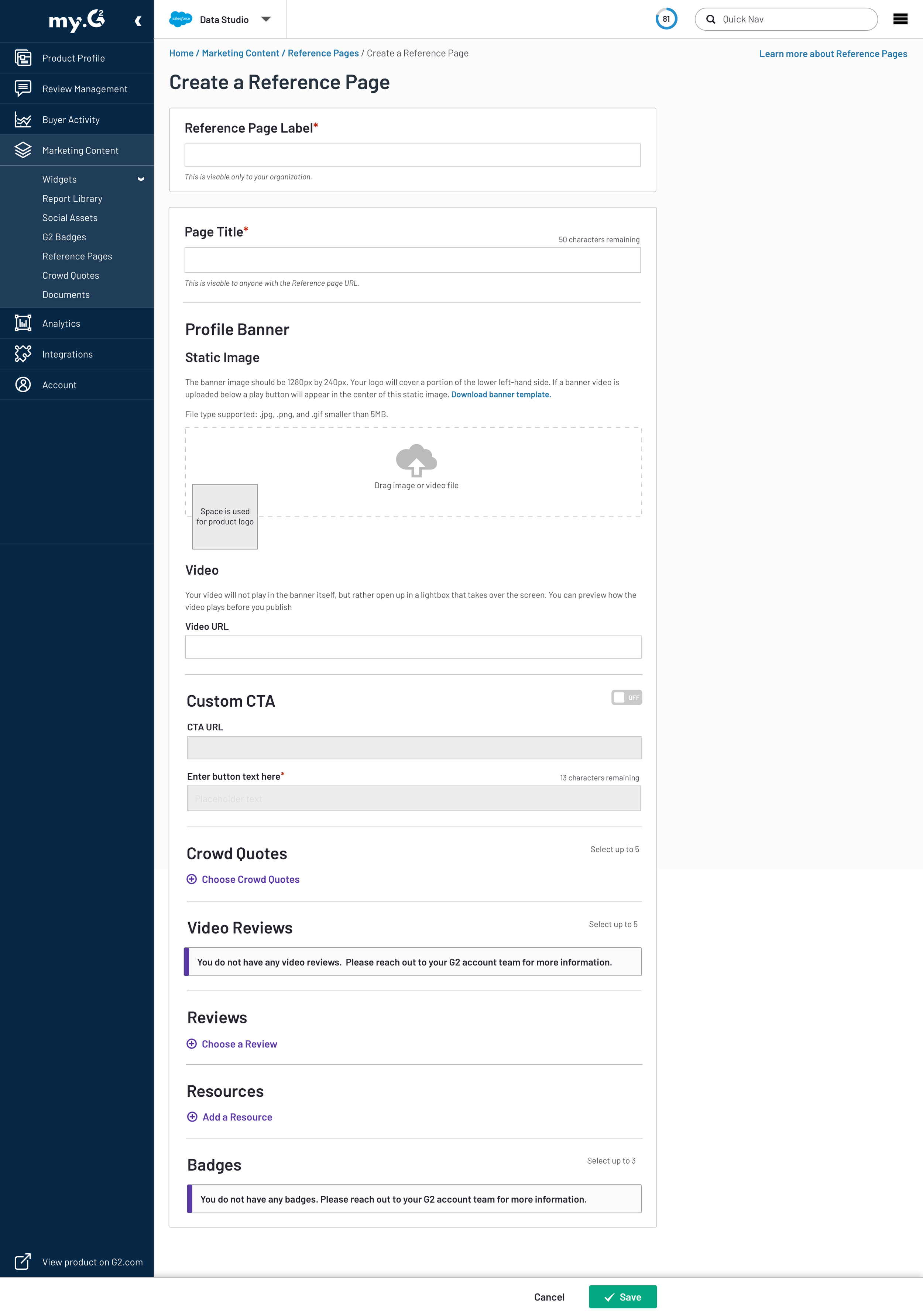Open the Data Studio product dropdown

(265, 20)
